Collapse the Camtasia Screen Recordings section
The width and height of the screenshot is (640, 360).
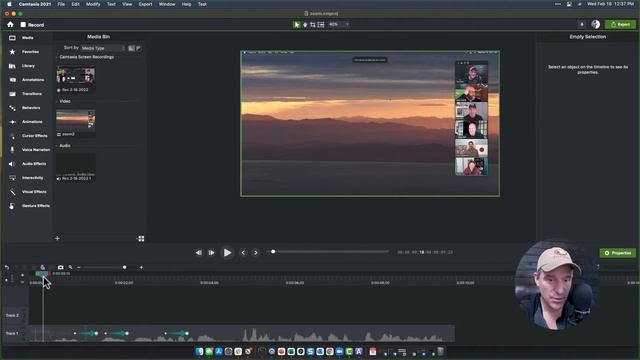coord(57,57)
